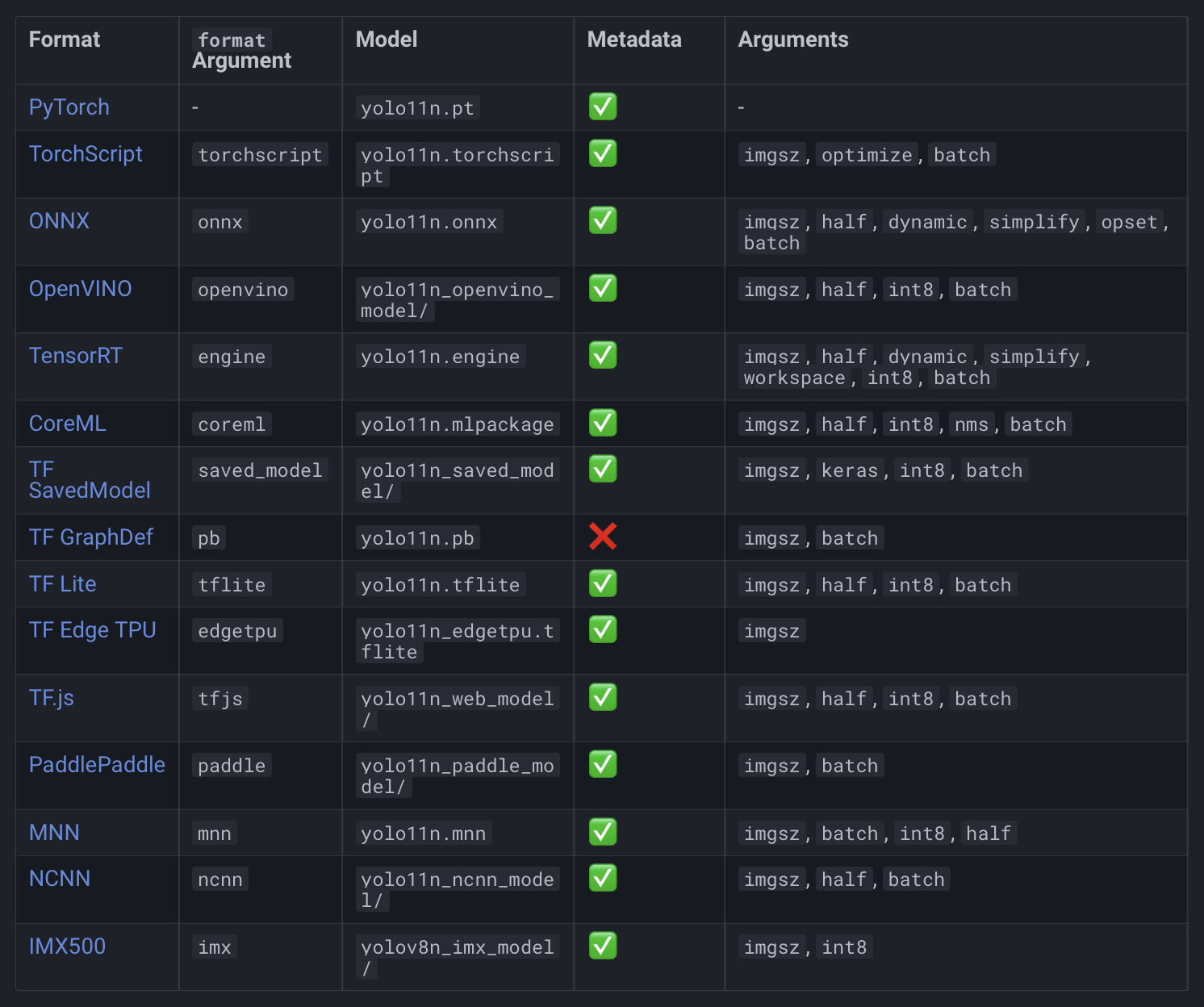
Task: Open the TensorRT format link
Action: click(x=76, y=356)
